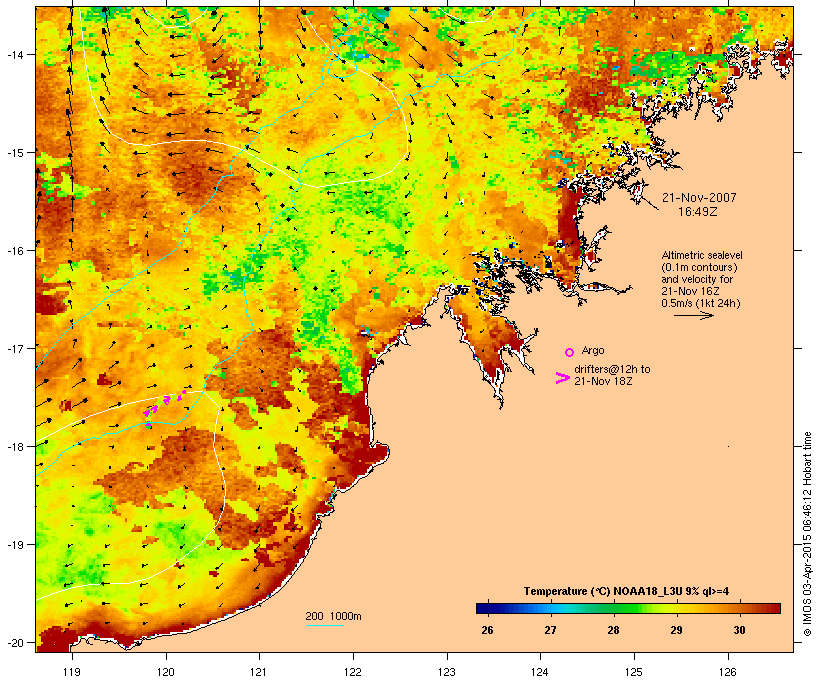Click the longitude label 121
The height and width of the screenshot is (680, 820).
[x=259, y=672]
